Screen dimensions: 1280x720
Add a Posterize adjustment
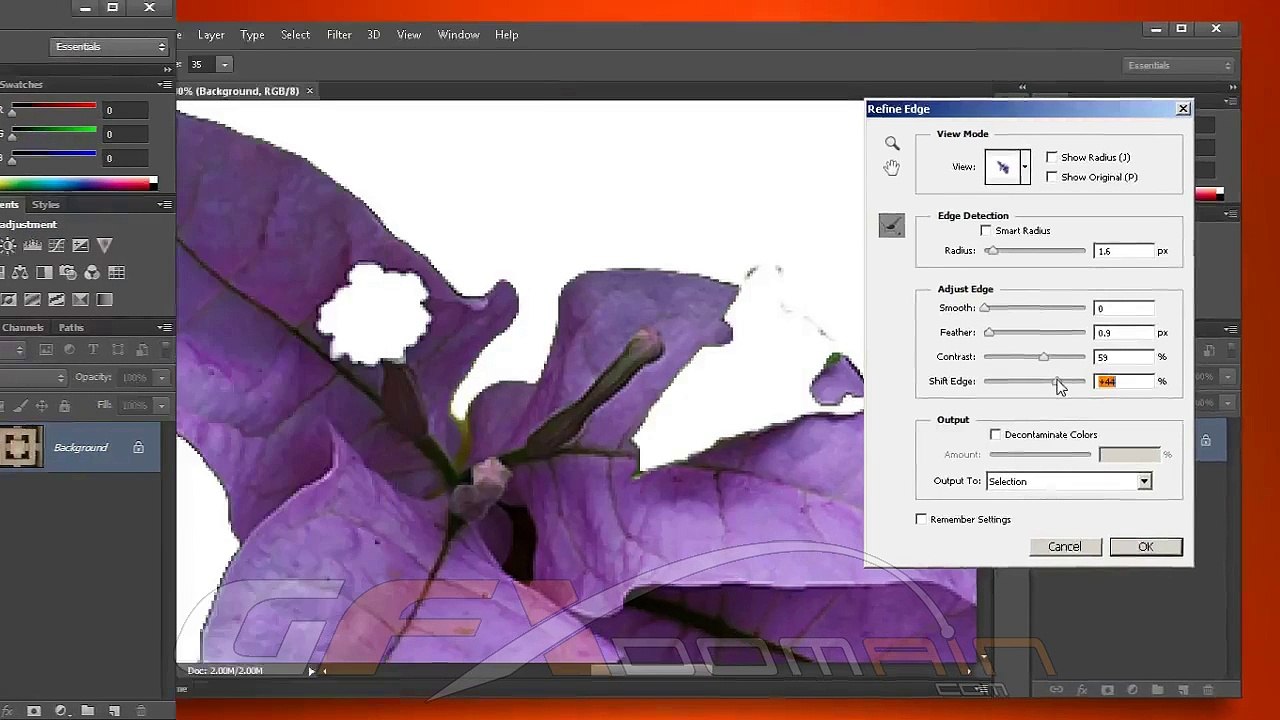click(x=32, y=299)
